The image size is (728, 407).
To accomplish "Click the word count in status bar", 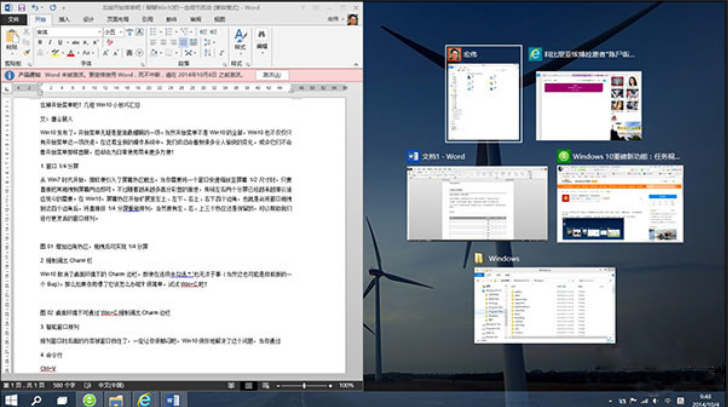I will [x=64, y=385].
